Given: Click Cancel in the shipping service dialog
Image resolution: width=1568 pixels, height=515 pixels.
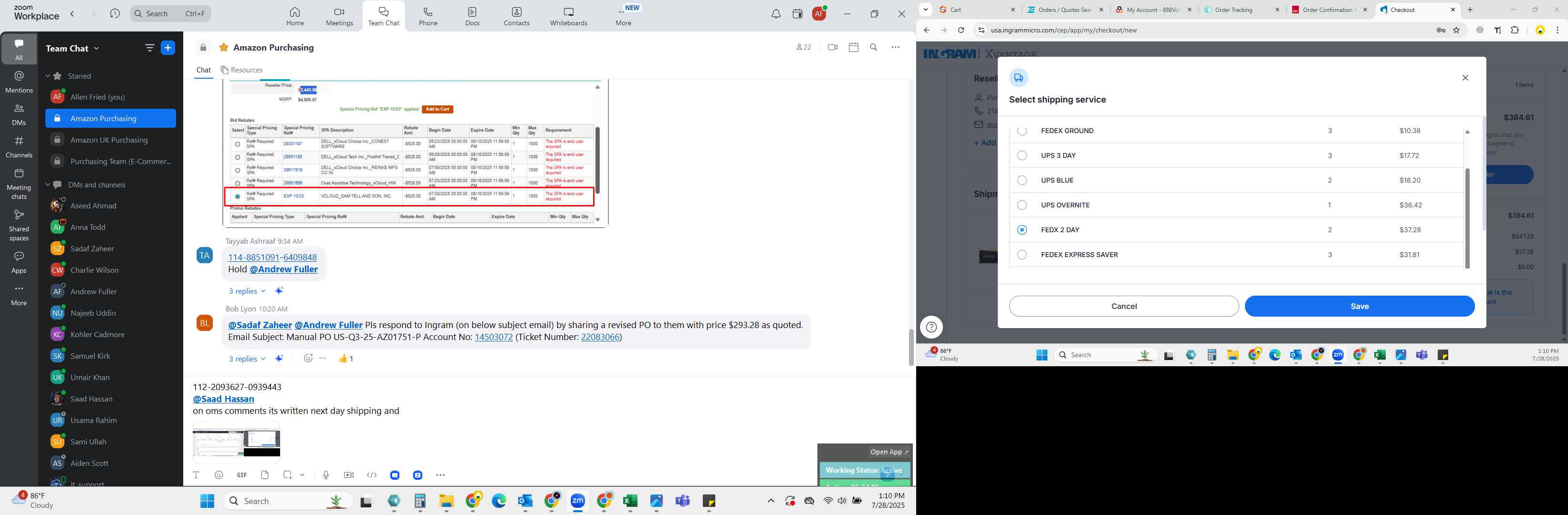Looking at the screenshot, I should pyautogui.click(x=1124, y=307).
